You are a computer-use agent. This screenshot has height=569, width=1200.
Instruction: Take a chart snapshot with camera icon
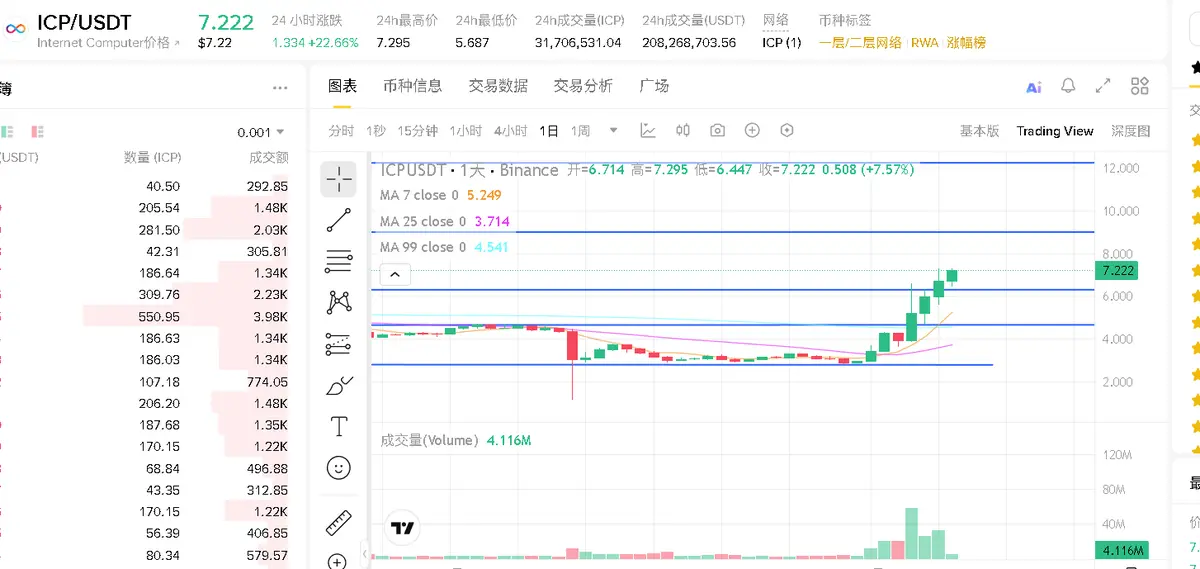717,130
